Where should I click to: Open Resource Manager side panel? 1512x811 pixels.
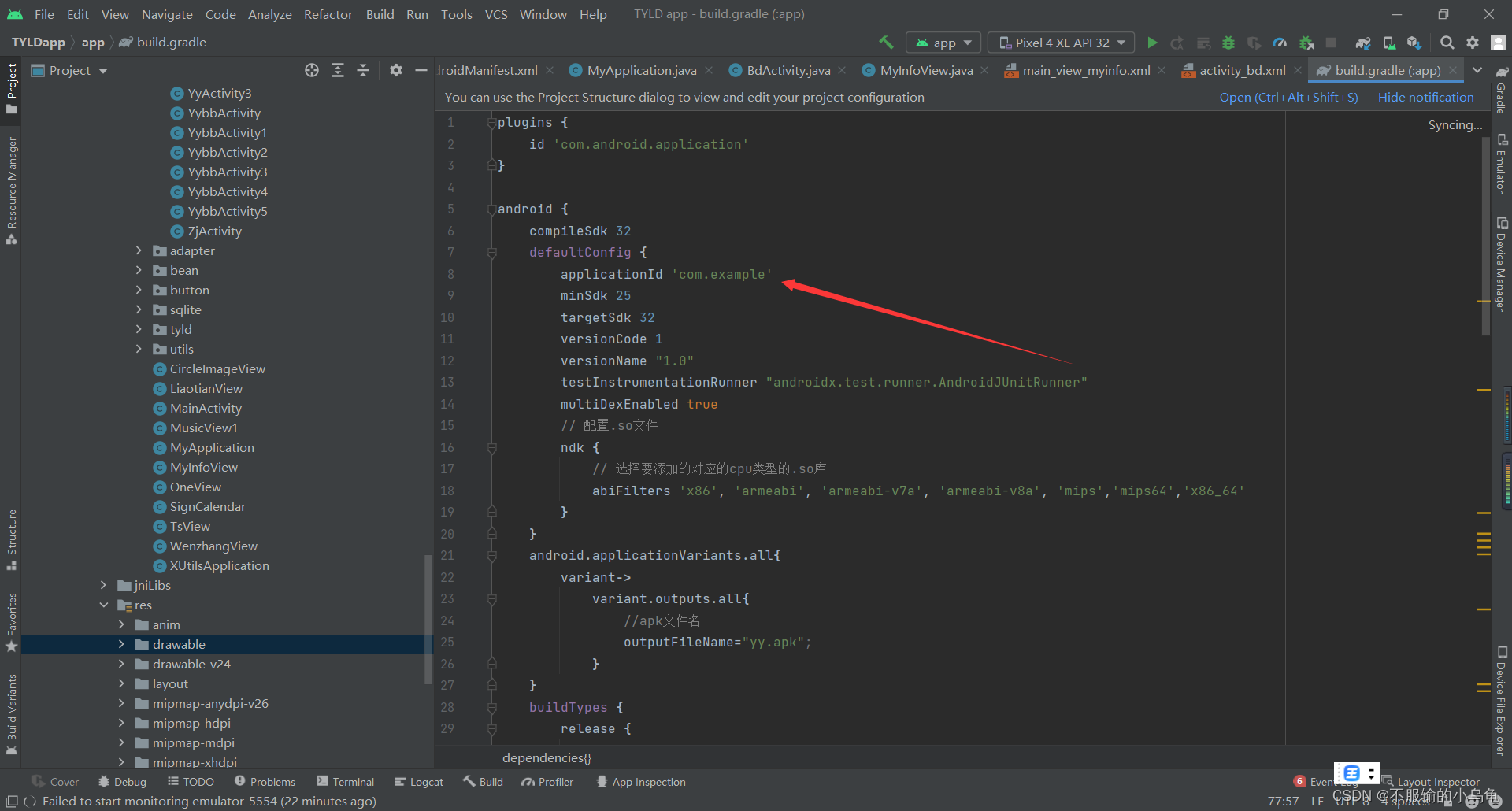11,191
